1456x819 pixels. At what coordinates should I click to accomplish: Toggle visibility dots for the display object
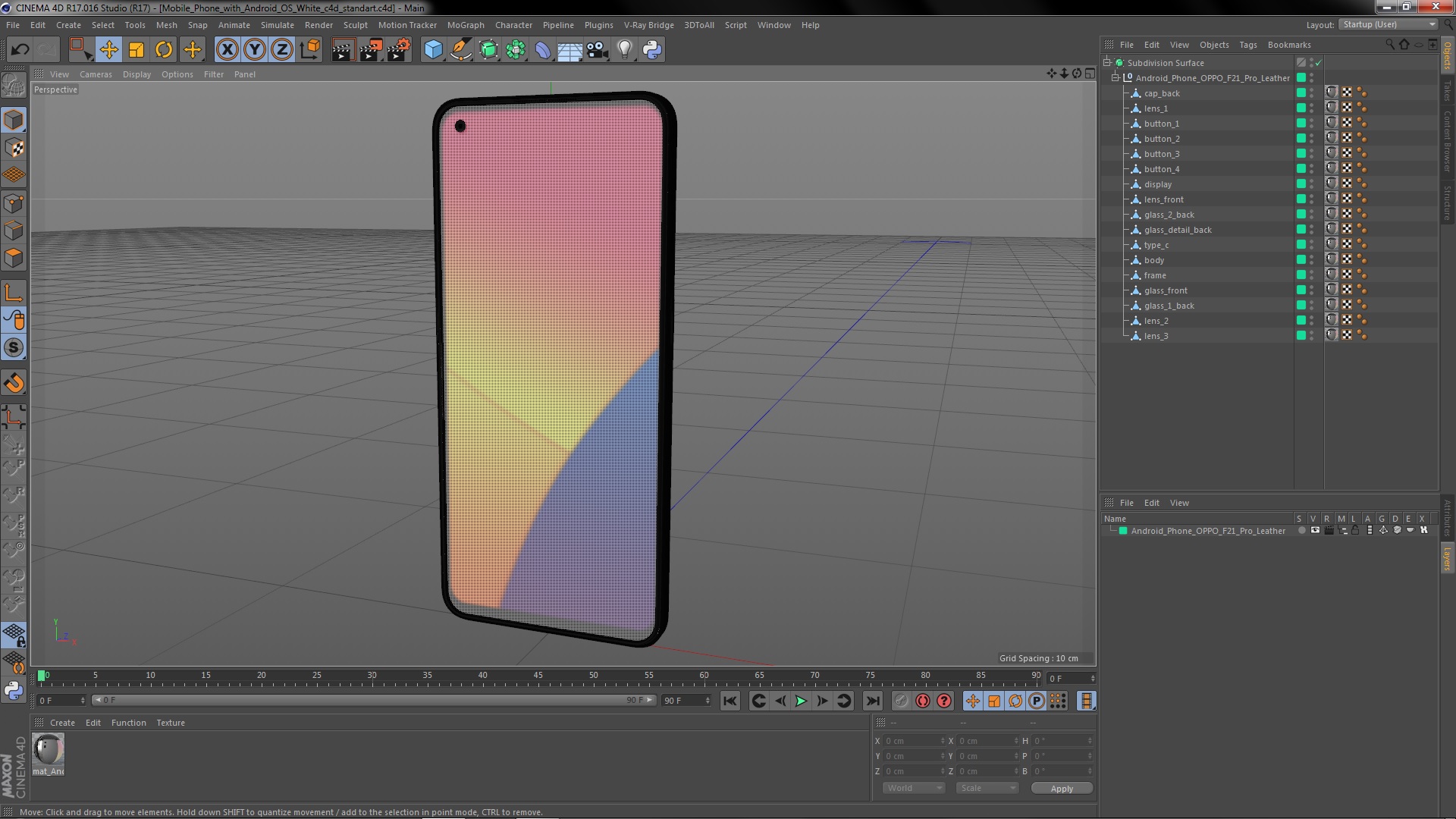1311,184
